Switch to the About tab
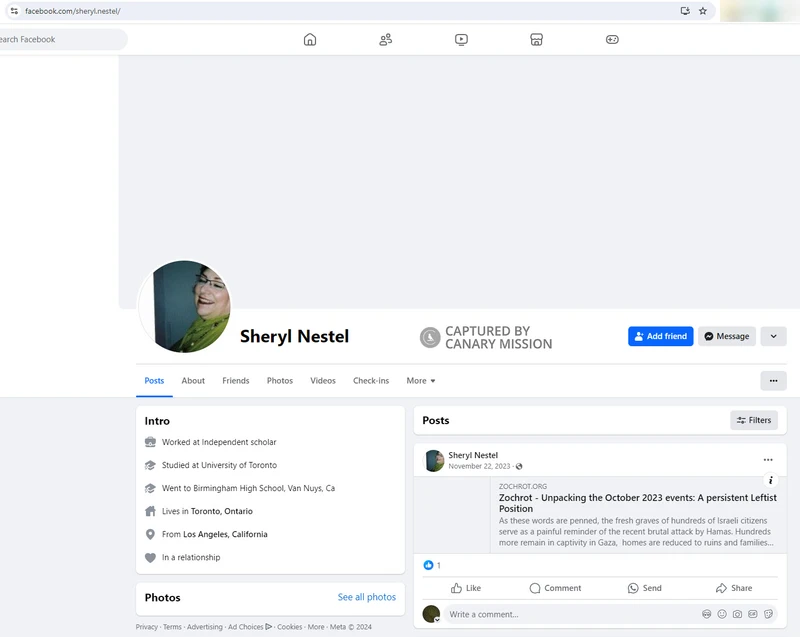 (x=193, y=380)
